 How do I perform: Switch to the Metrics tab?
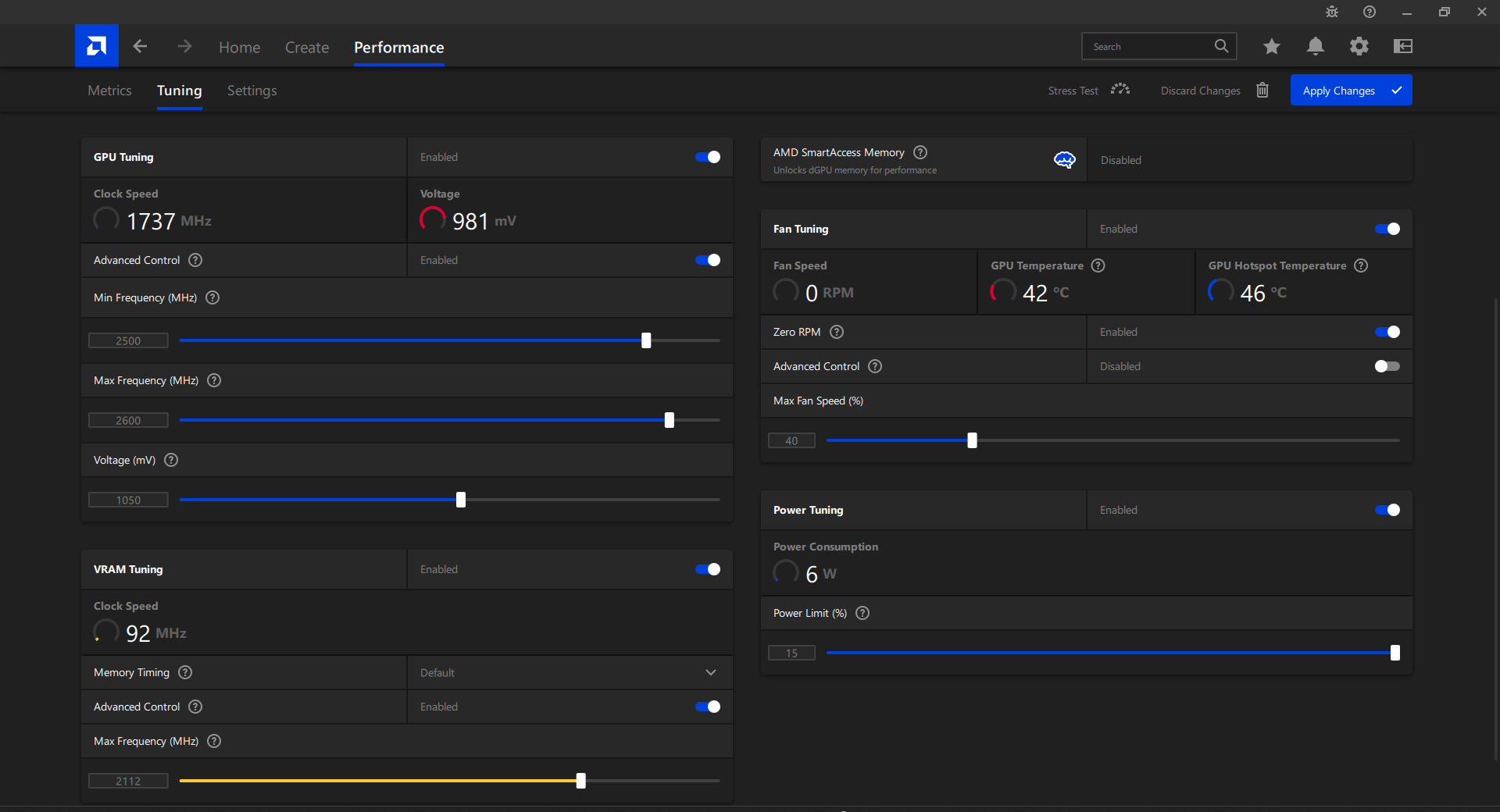[109, 91]
